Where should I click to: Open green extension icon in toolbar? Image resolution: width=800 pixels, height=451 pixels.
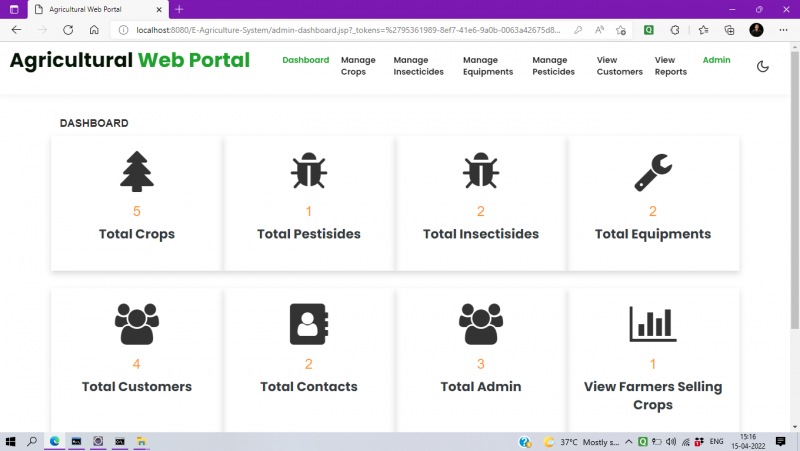point(648,30)
